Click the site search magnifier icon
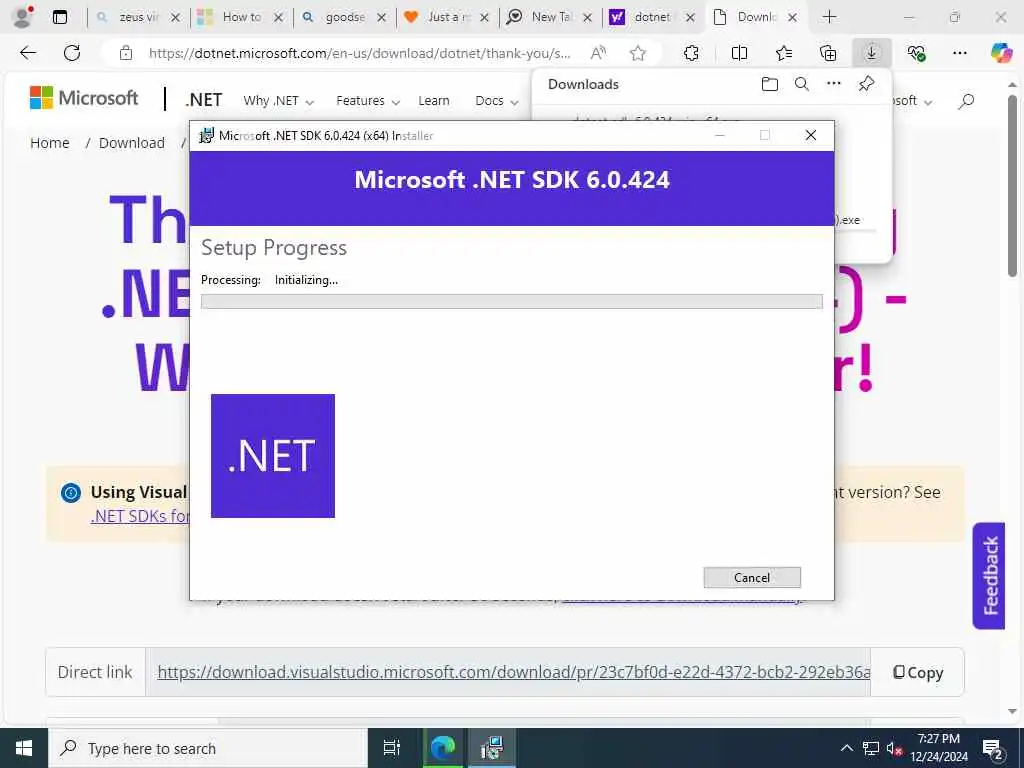The width and height of the screenshot is (1024, 768). pos(966,101)
